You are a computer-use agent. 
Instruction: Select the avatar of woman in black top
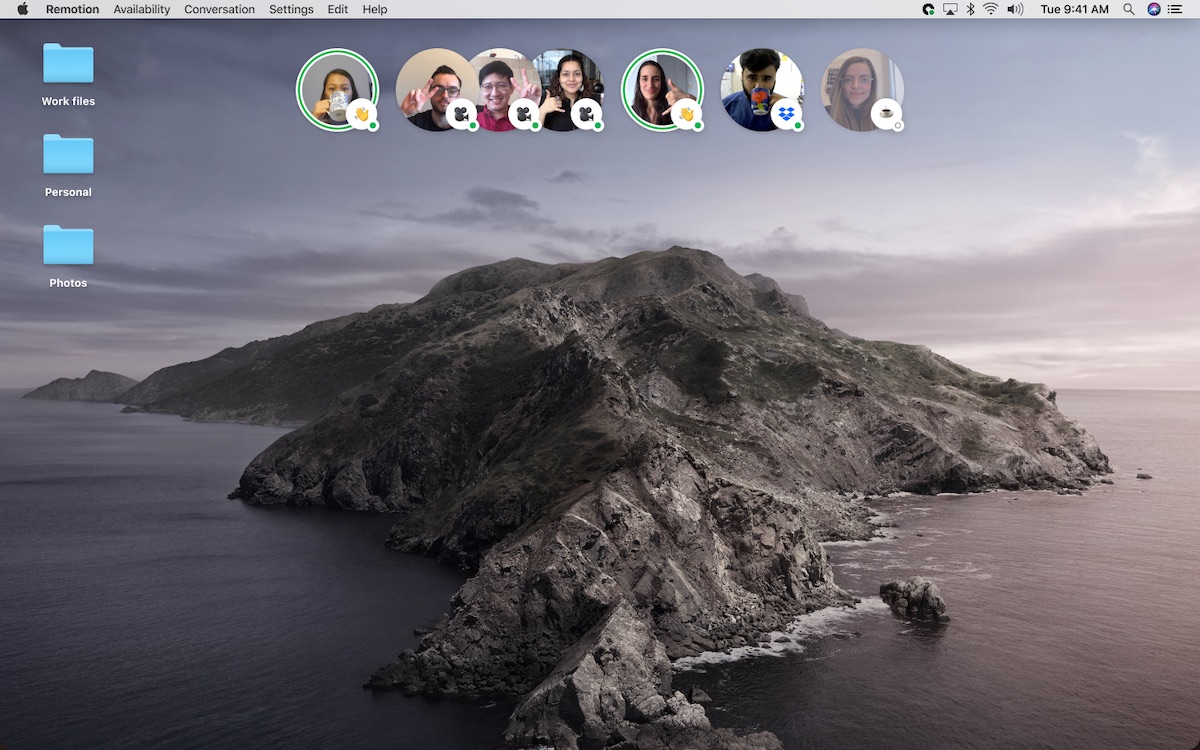[567, 90]
